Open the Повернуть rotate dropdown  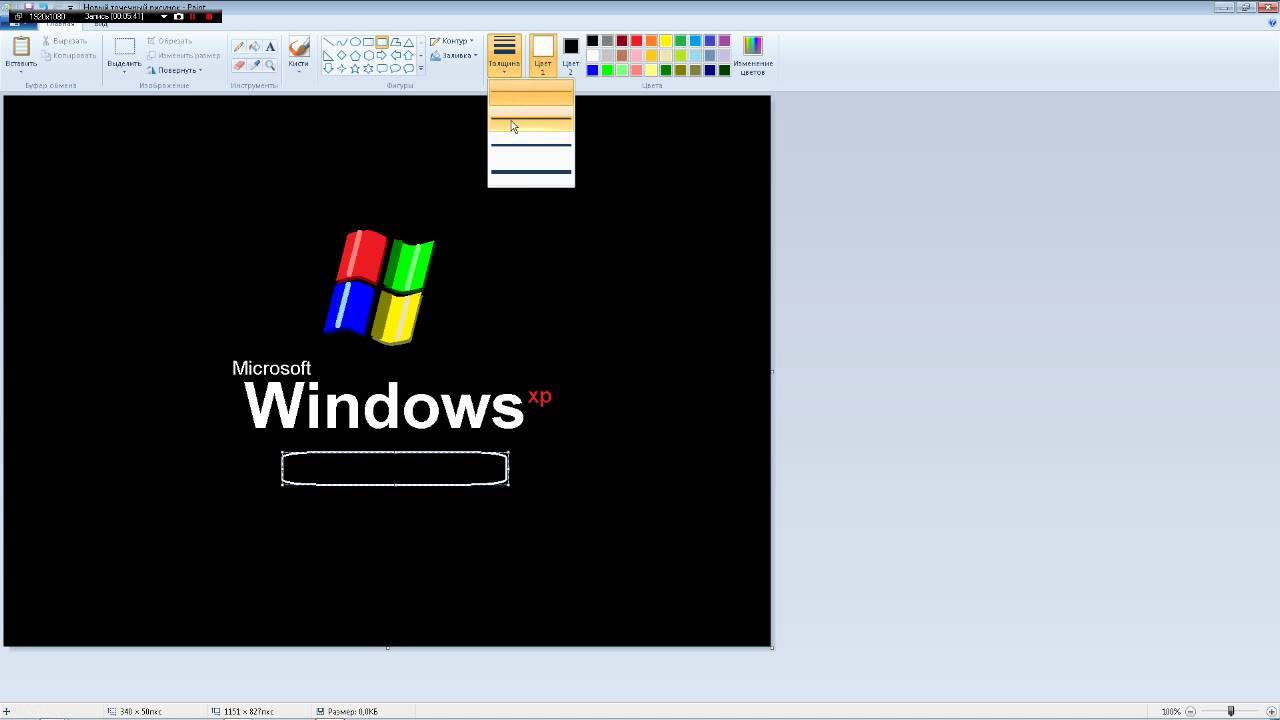[x=175, y=70]
